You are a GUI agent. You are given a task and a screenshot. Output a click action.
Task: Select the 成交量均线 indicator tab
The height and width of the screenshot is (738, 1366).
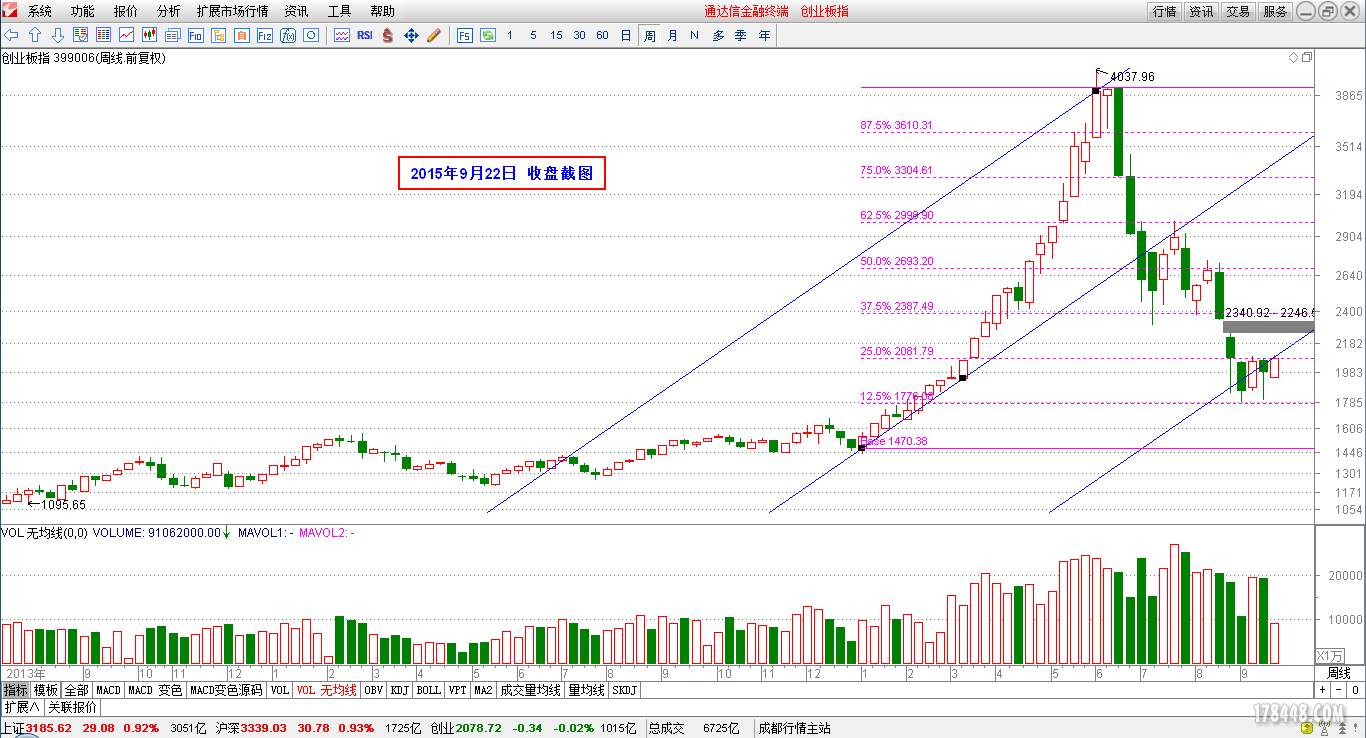tap(530, 690)
